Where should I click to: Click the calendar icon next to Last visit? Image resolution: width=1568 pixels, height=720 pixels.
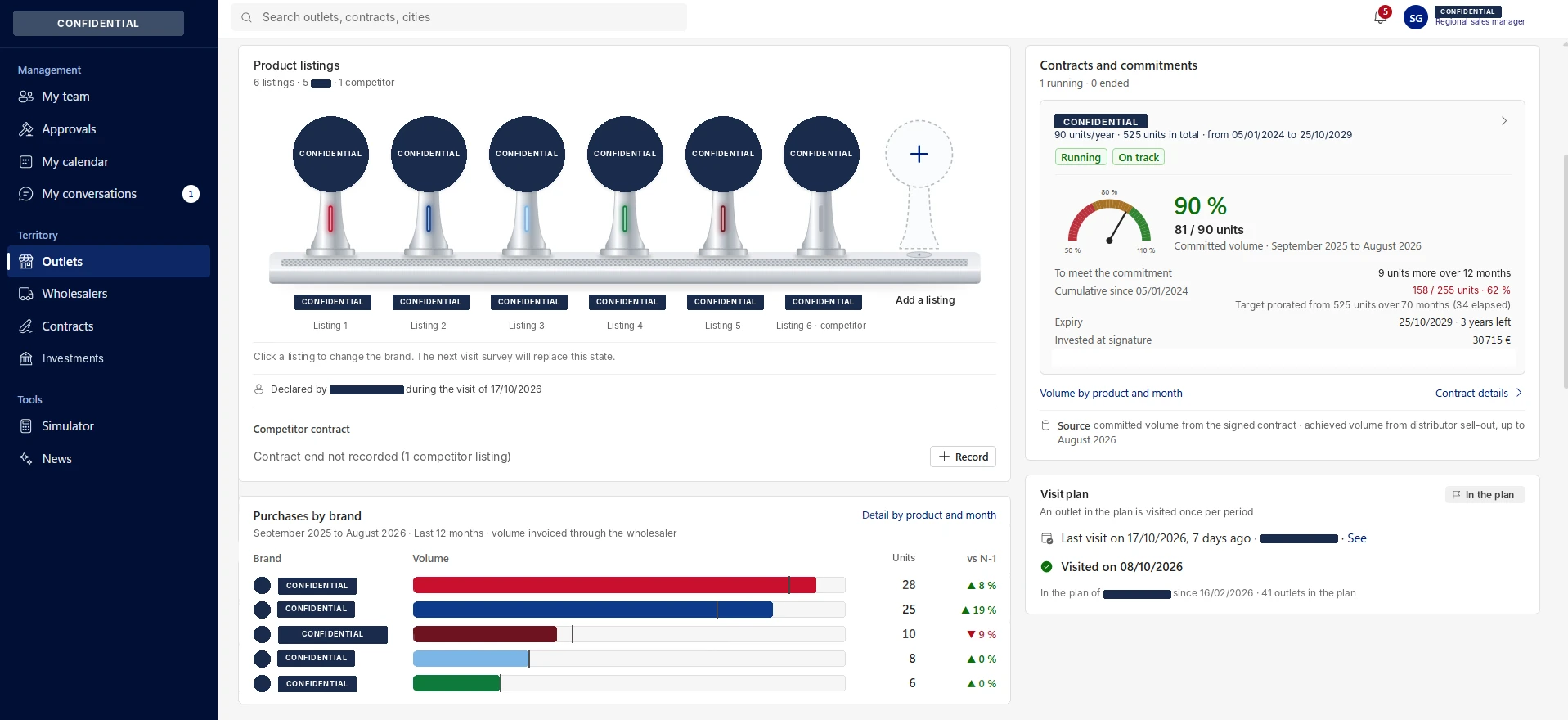(x=1047, y=538)
